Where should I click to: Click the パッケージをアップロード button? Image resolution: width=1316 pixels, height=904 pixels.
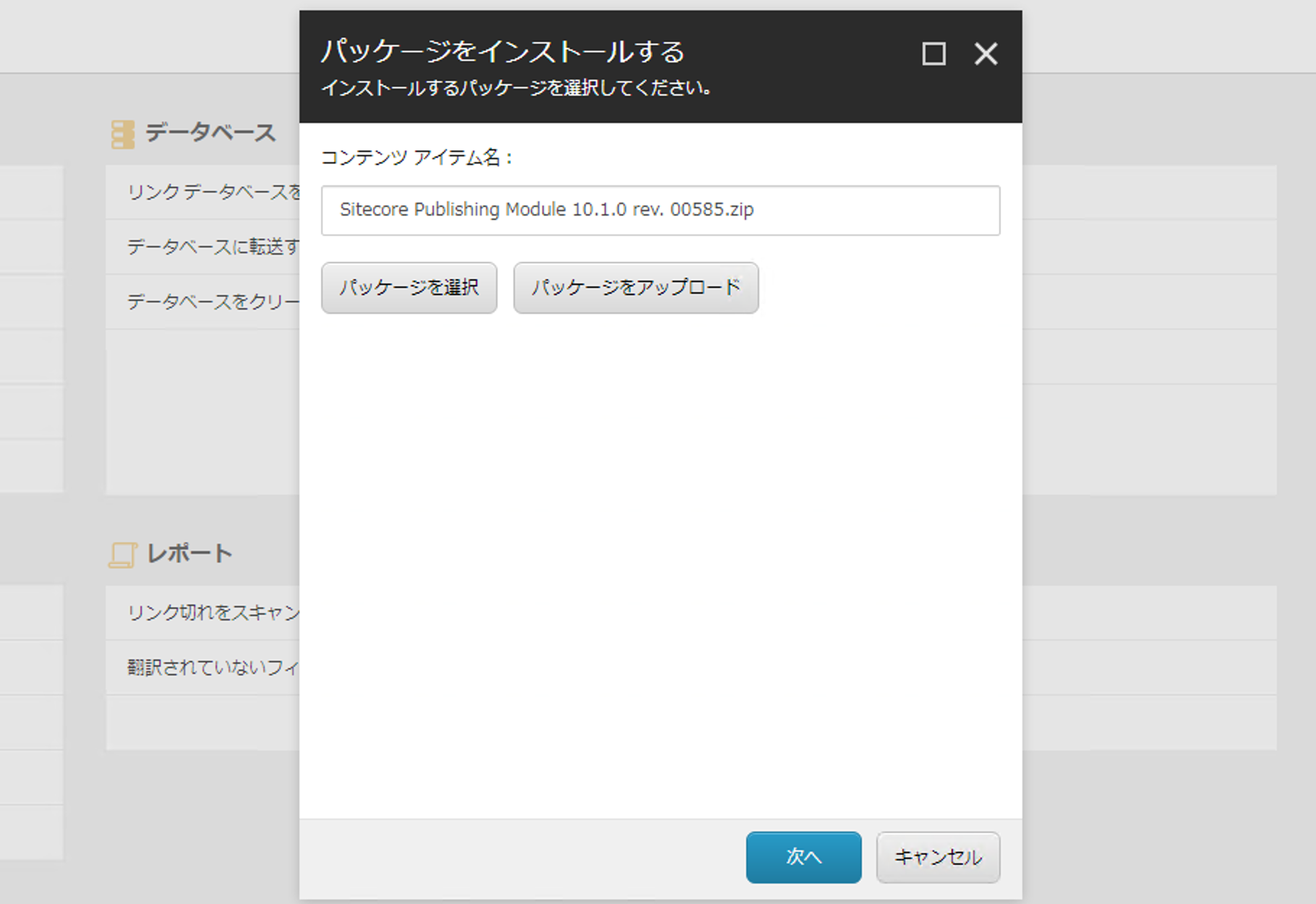coord(636,288)
